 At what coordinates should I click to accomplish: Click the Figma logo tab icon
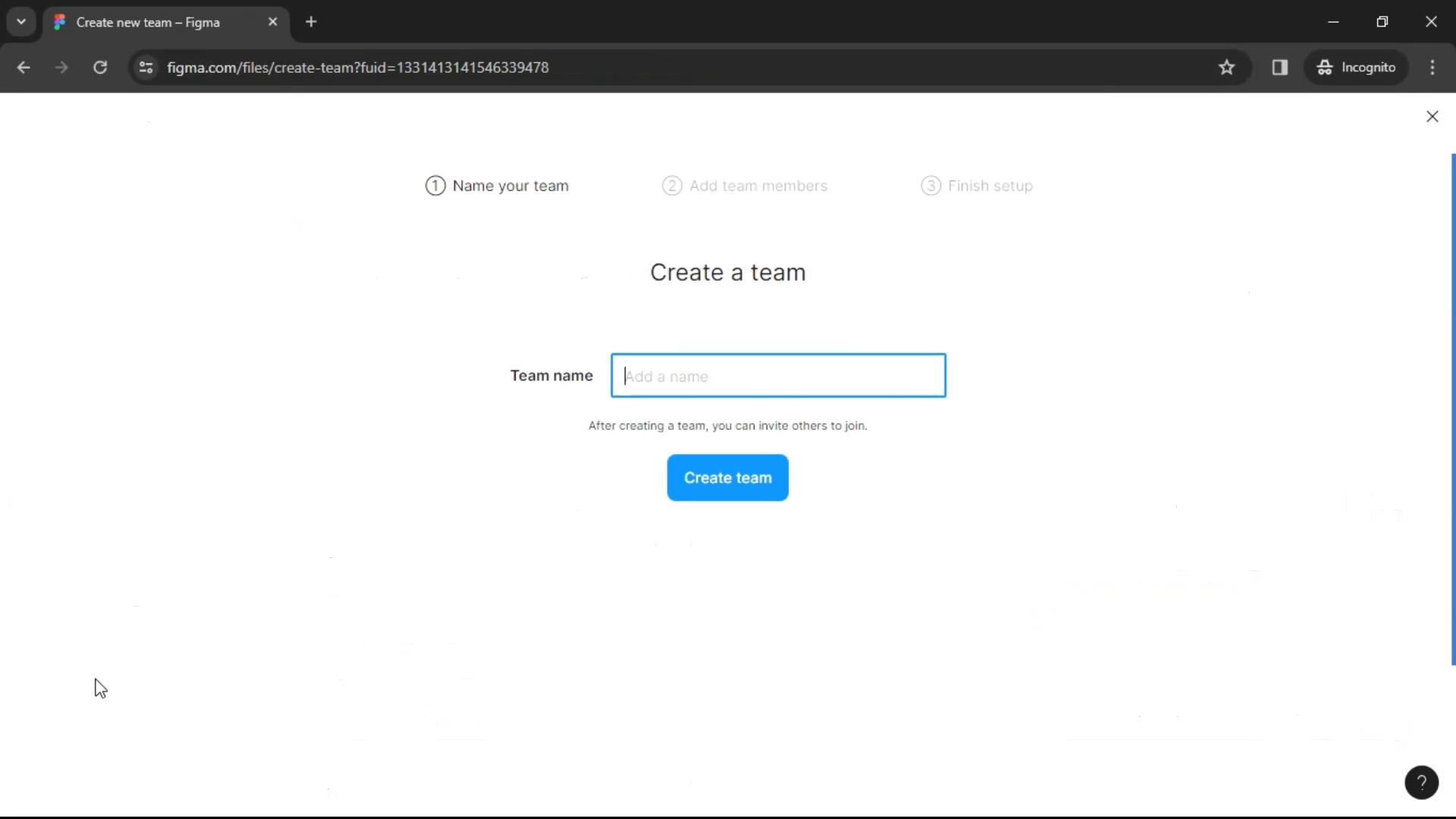pyautogui.click(x=59, y=22)
